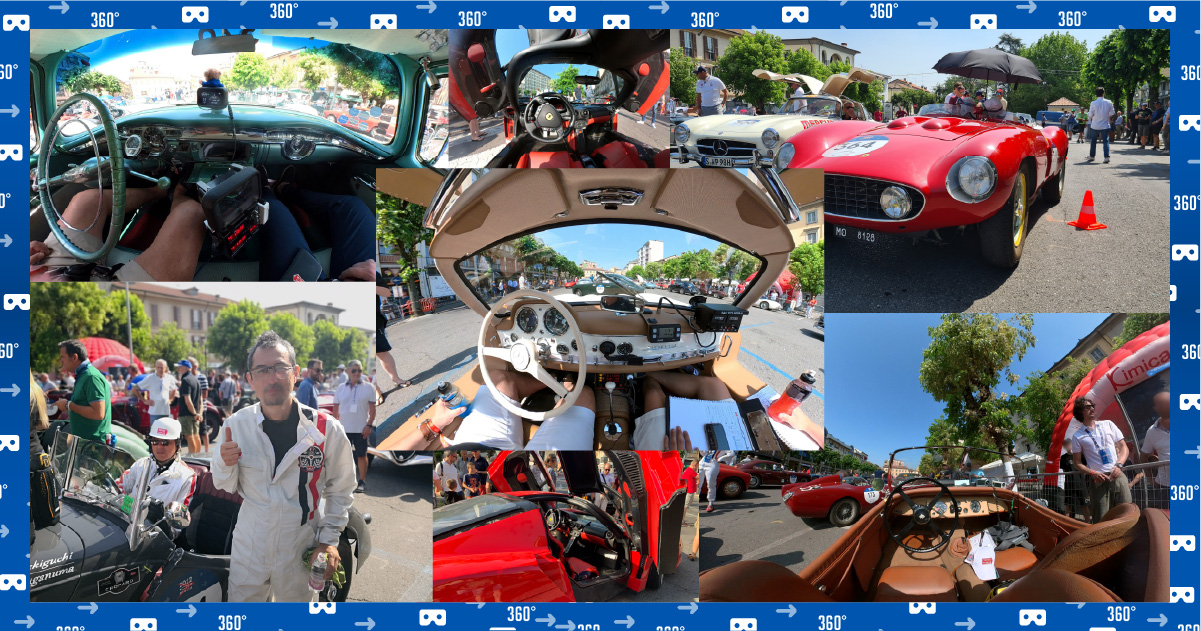Screen dimensions: 1201x631
Task: Click the dashboard camera on teal car windshield
Action: pos(212,96)
